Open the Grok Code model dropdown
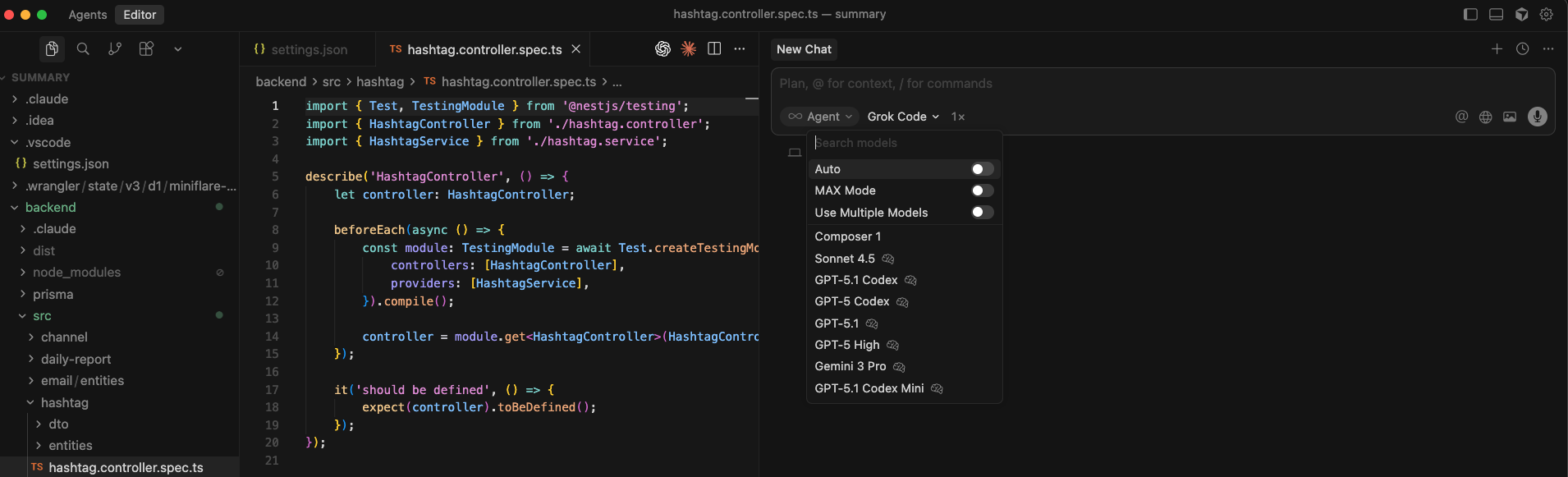The image size is (1568, 477). click(903, 117)
